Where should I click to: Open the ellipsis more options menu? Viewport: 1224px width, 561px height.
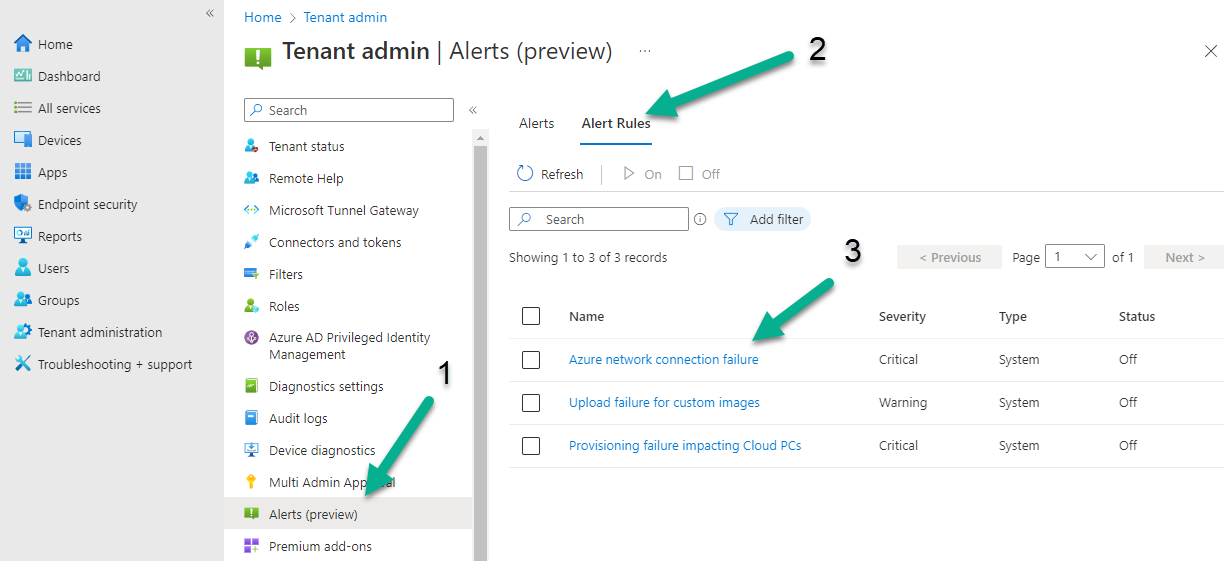tap(645, 51)
